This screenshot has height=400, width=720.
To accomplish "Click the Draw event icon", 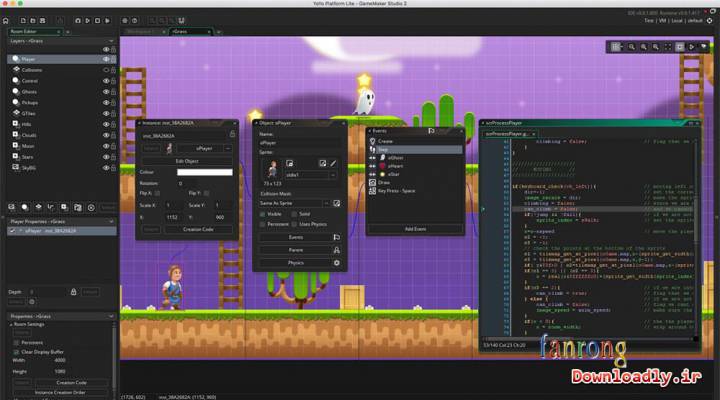I will [x=372, y=183].
